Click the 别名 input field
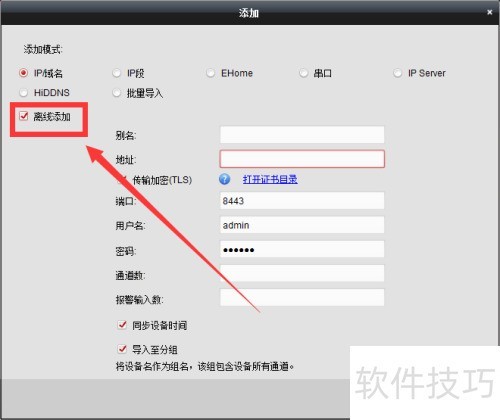 pyautogui.click(x=302, y=135)
